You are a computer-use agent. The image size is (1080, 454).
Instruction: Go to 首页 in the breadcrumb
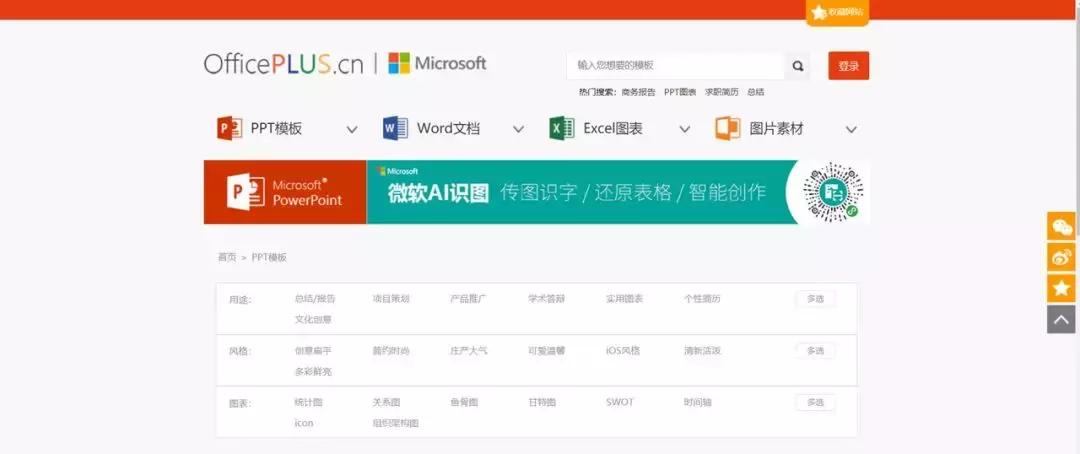pos(227,258)
